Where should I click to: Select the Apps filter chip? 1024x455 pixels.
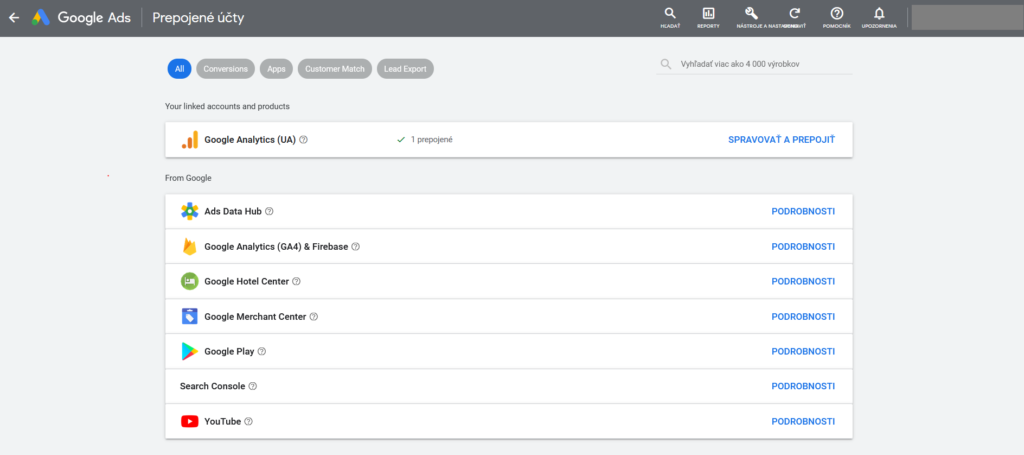276,69
